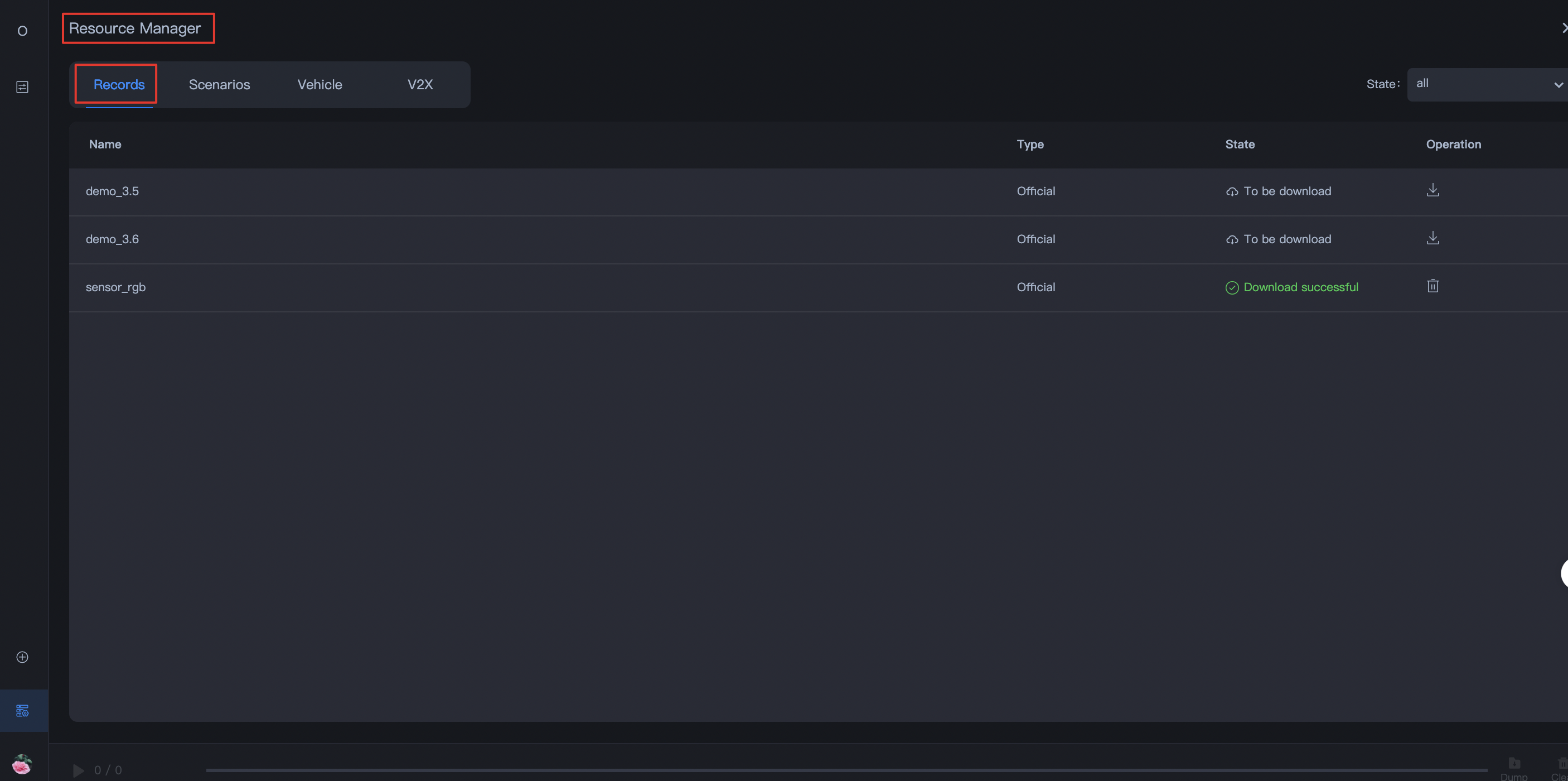Screen dimensions: 1568x781
Task: Click the Dump icon in bottom bar
Action: pos(1514,763)
